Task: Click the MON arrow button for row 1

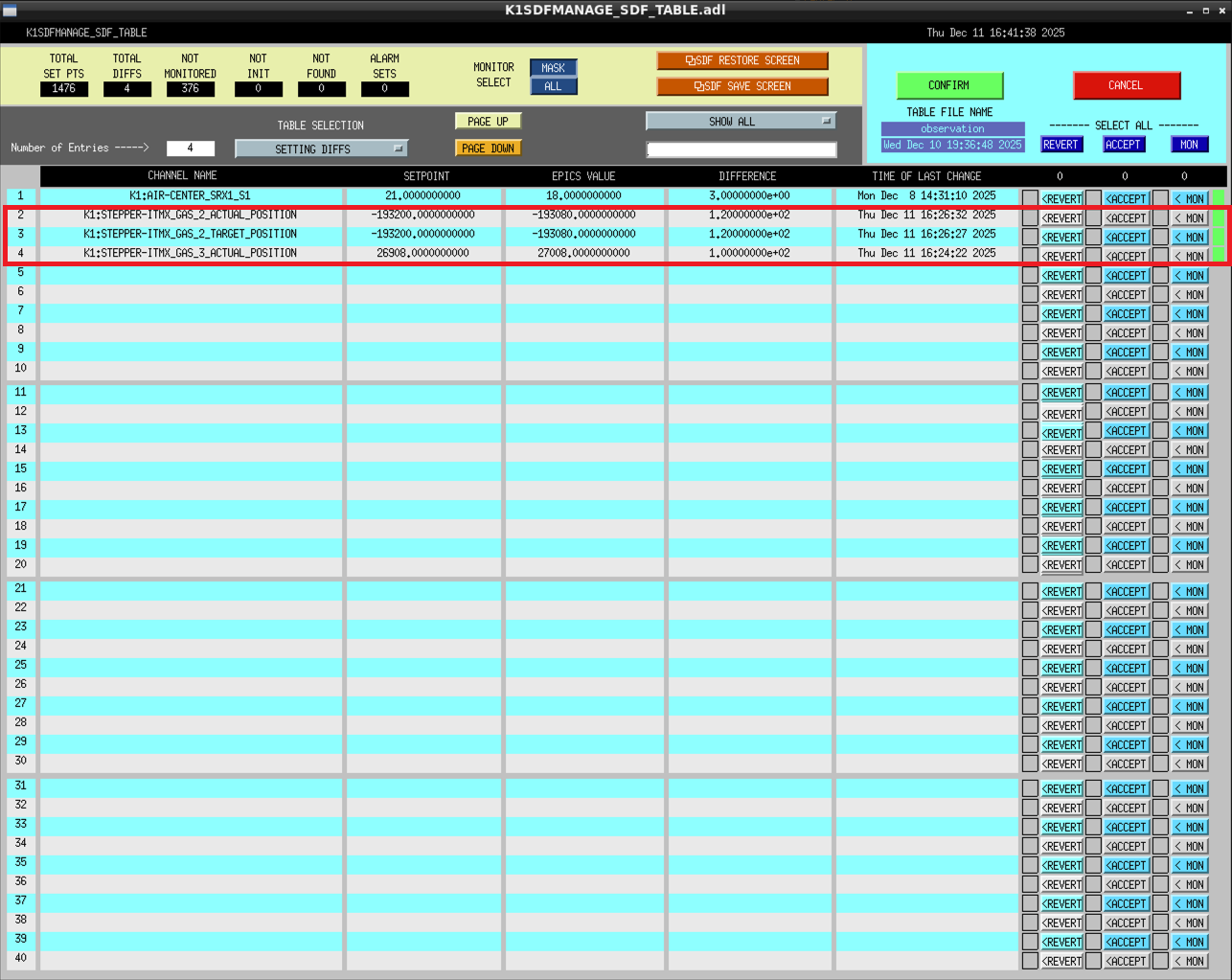Action: (x=1190, y=199)
